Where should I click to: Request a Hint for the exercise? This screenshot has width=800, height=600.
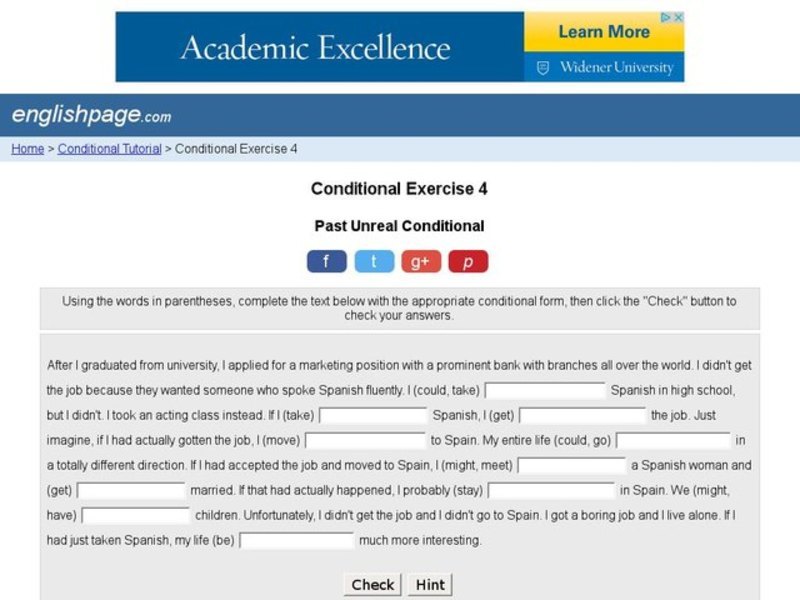pyautogui.click(x=429, y=584)
